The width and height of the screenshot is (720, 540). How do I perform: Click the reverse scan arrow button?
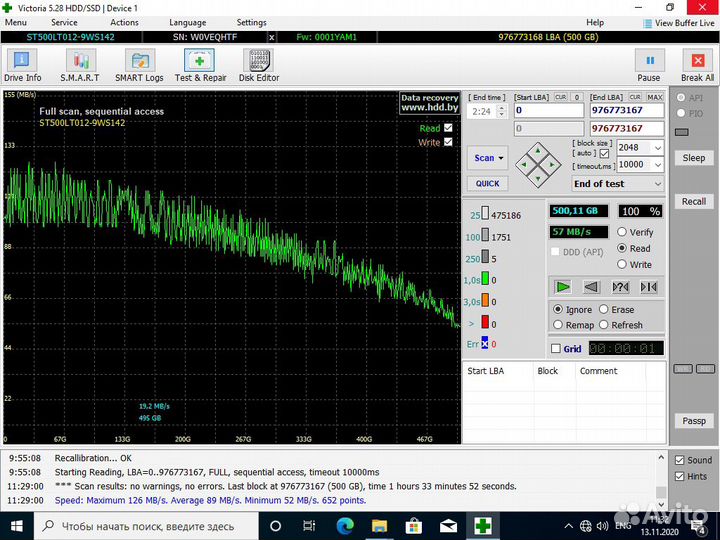(x=591, y=287)
